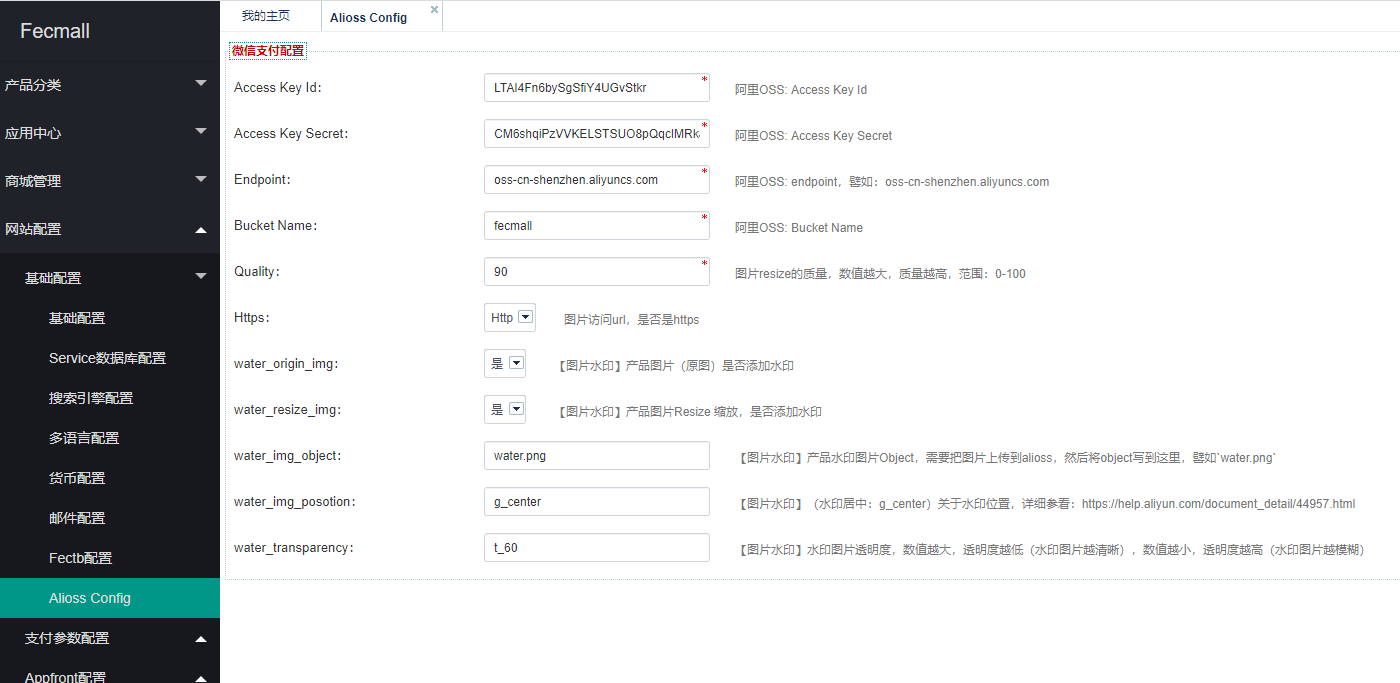The height and width of the screenshot is (683, 1400).
Task: Click the "Quality:" field label
Action: click(257, 272)
